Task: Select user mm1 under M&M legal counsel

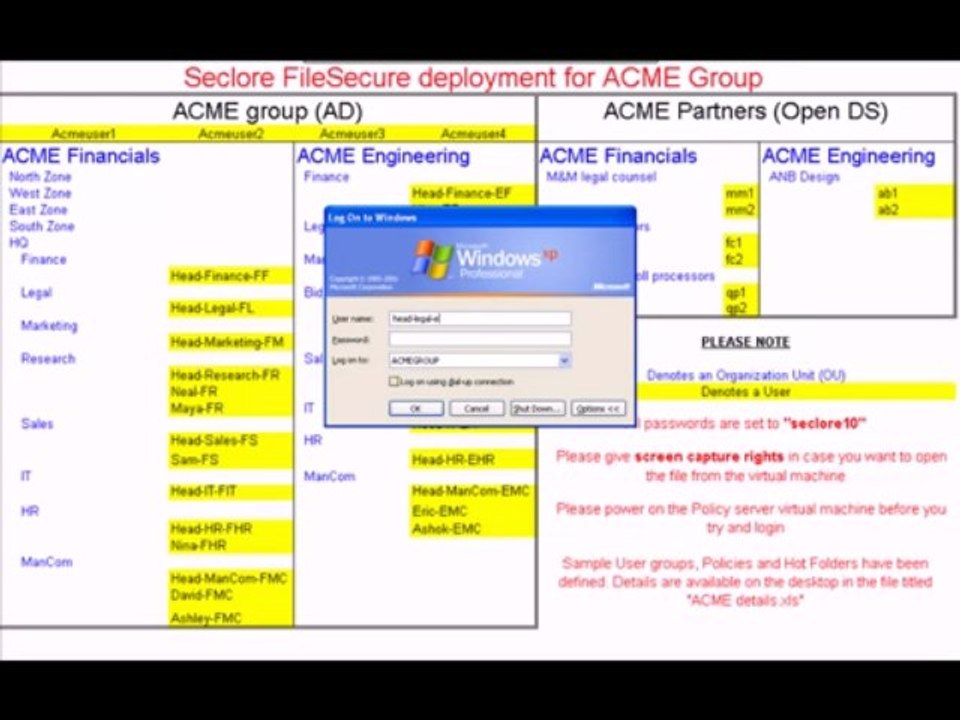Action: pyautogui.click(x=739, y=193)
